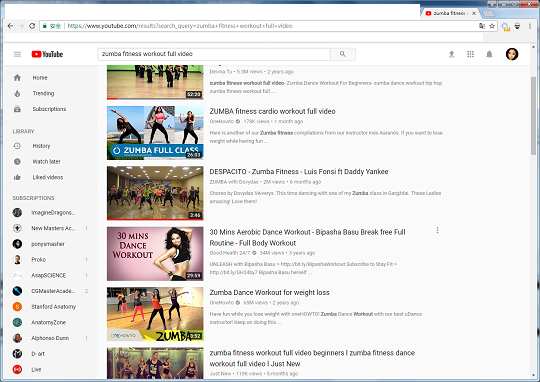Click the page vertical scrollbar thumb
This screenshot has height=382, width=540.
533,115
